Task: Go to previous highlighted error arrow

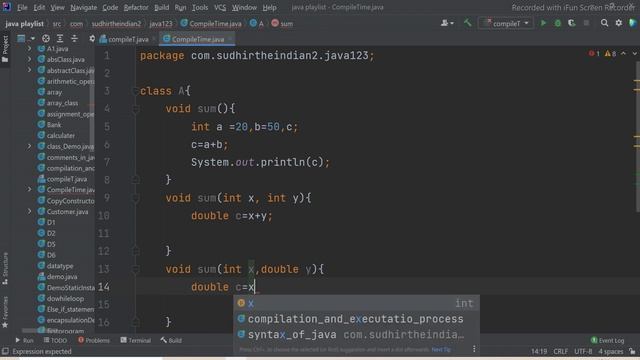Action: coord(623,53)
